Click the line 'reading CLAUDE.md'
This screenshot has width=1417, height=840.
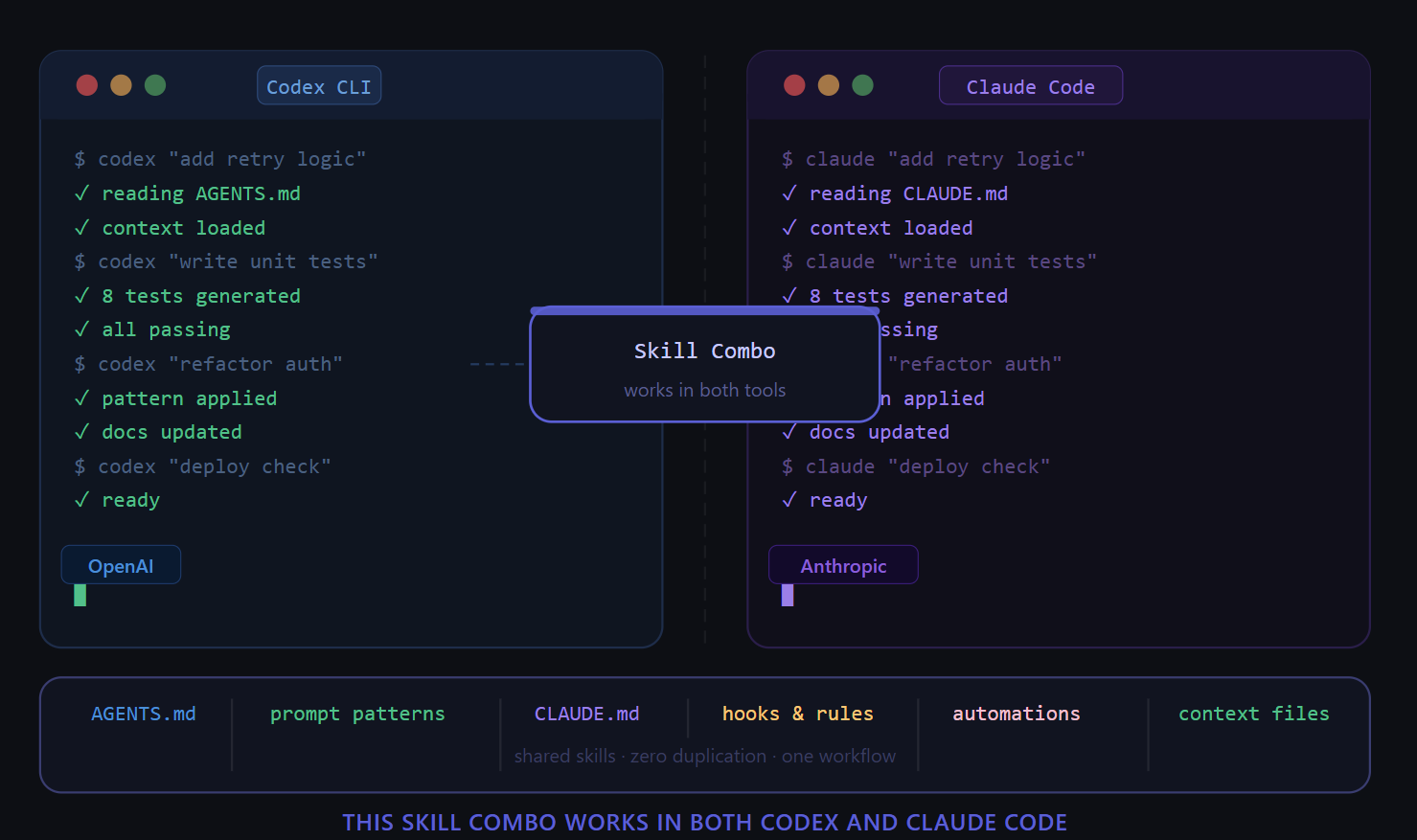click(x=909, y=193)
